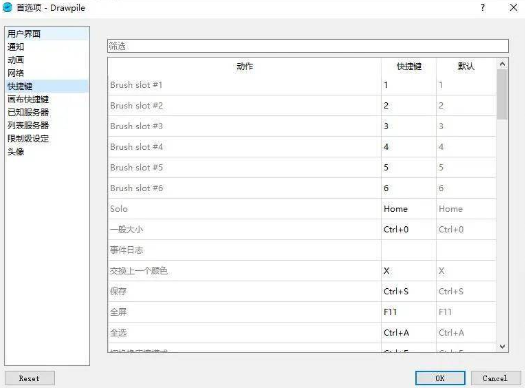Confirm preferences with the OK button

coord(440,378)
